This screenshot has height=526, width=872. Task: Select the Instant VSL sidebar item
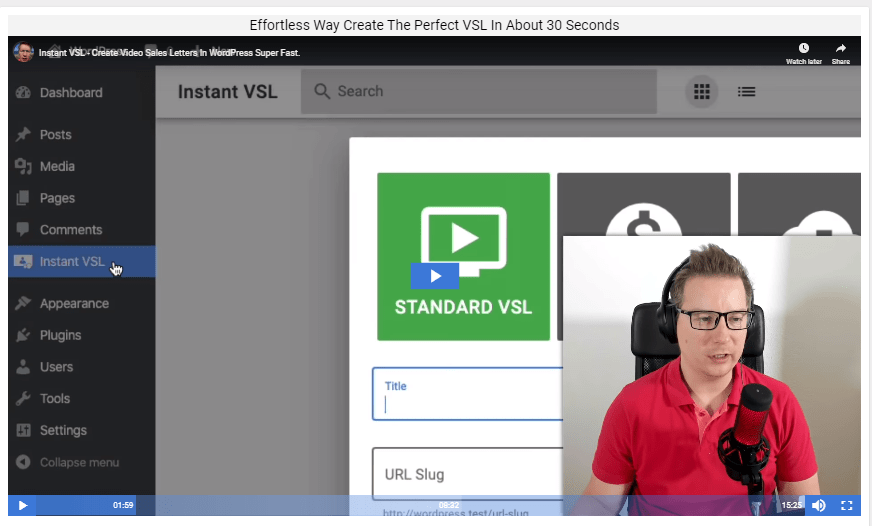click(x=72, y=262)
